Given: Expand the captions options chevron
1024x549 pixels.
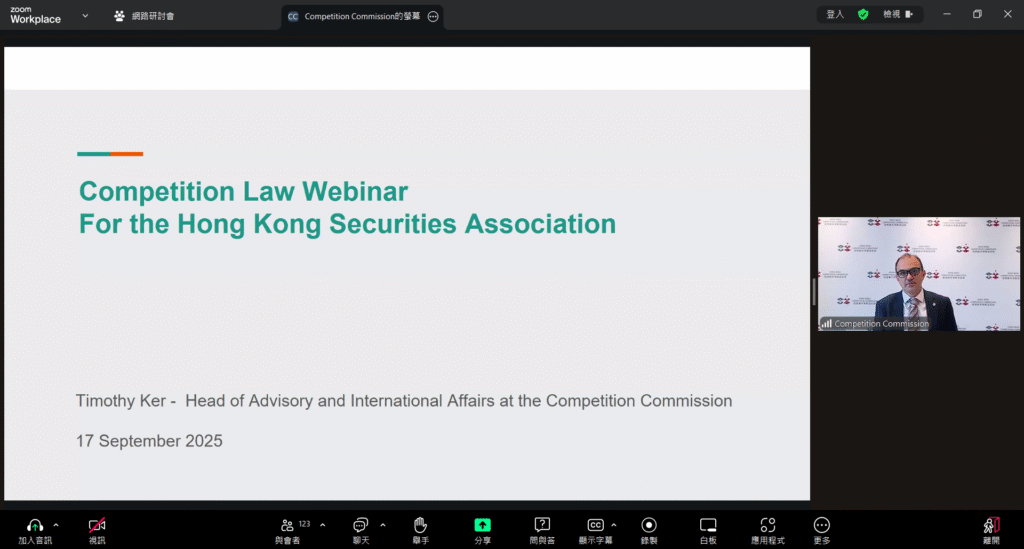Looking at the screenshot, I should [x=614, y=524].
